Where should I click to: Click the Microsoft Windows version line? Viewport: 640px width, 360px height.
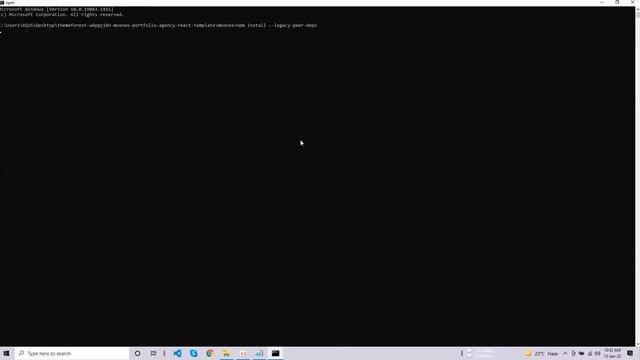(57, 9)
